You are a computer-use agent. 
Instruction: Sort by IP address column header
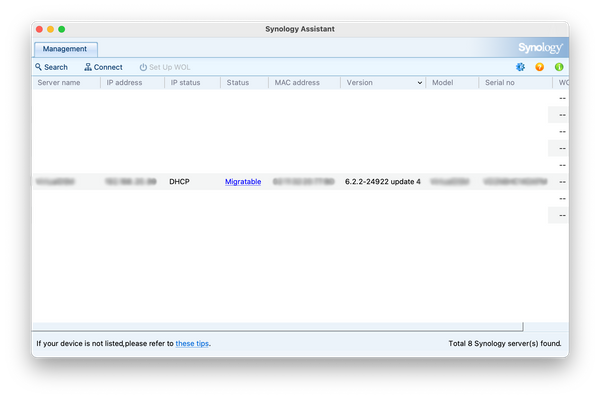coord(132,83)
